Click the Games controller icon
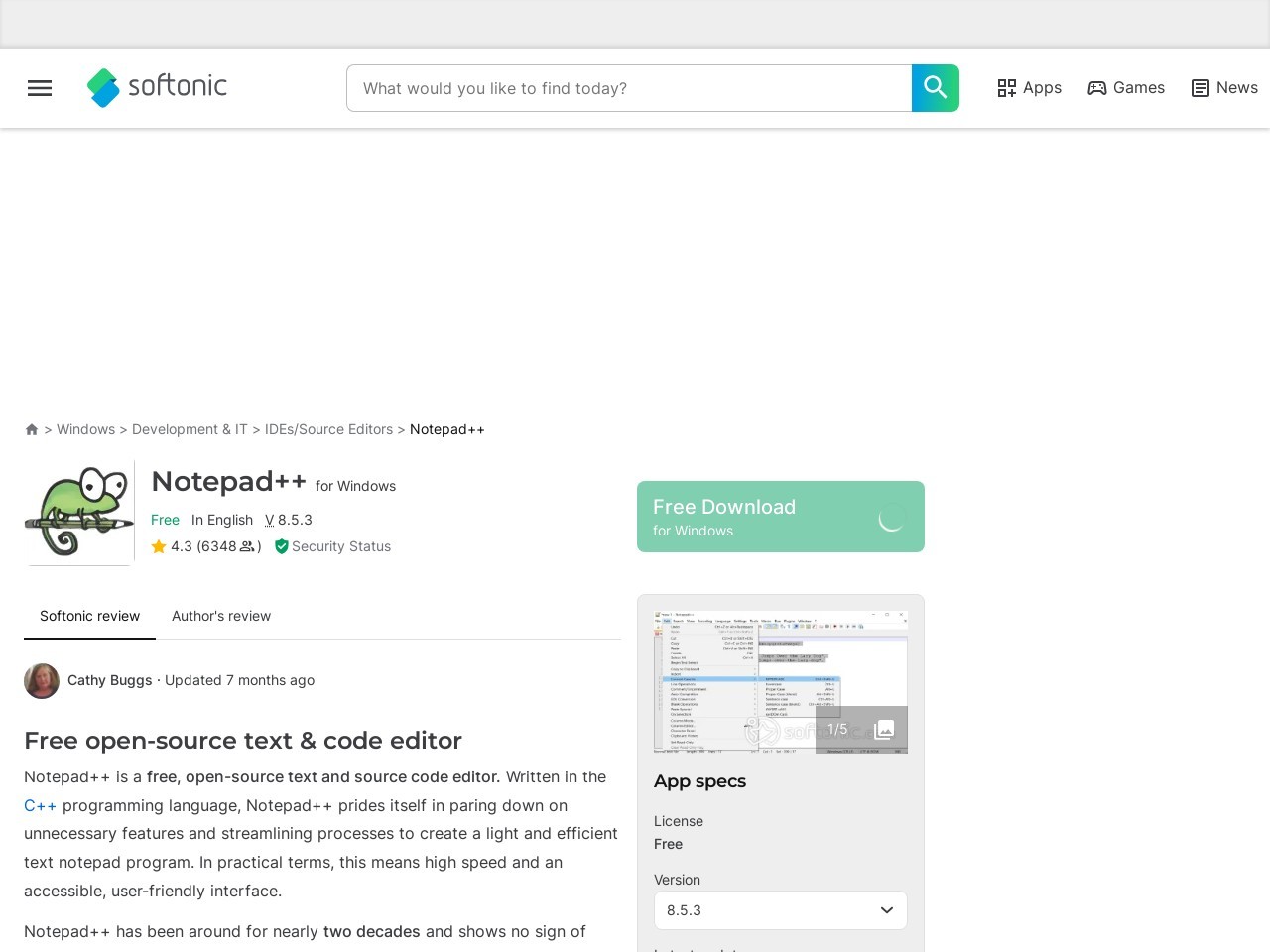This screenshot has width=1270, height=952. [1097, 88]
